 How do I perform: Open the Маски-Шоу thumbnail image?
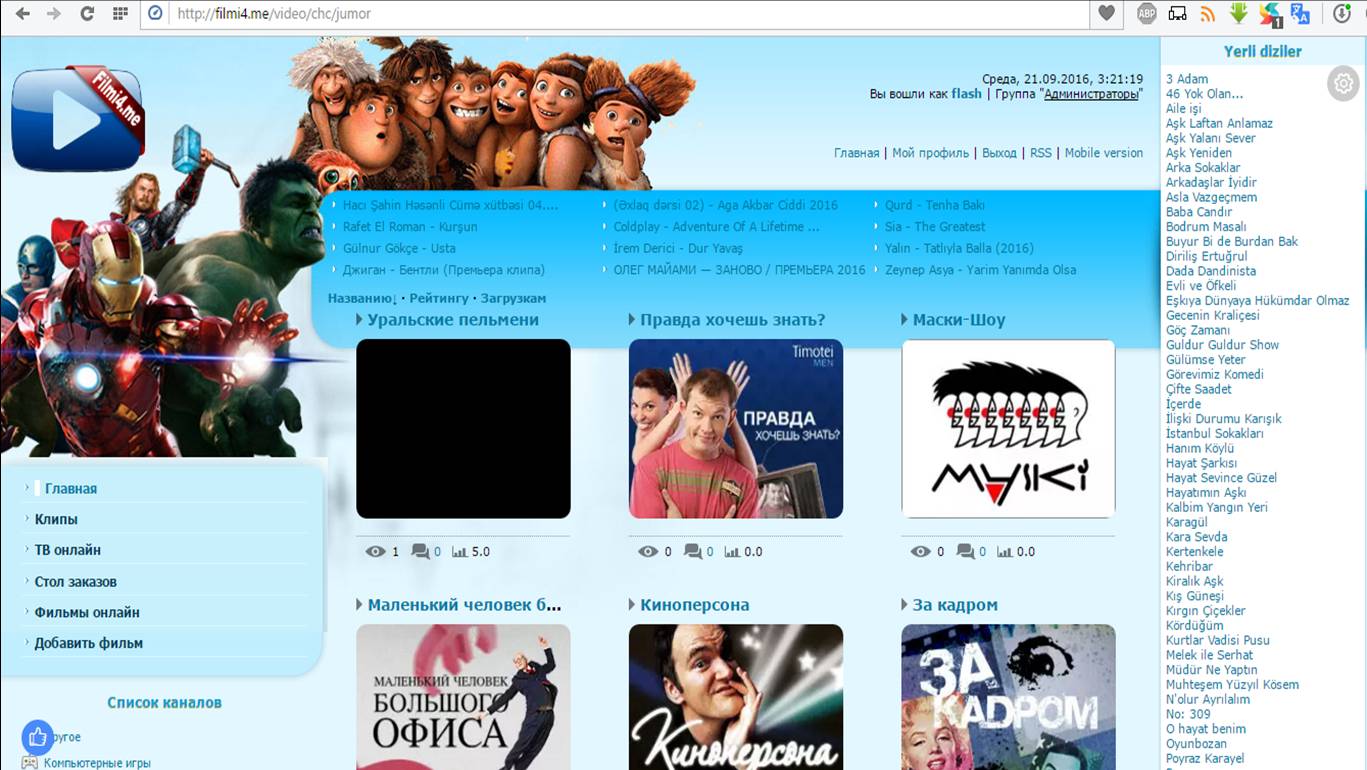(x=1008, y=429)
